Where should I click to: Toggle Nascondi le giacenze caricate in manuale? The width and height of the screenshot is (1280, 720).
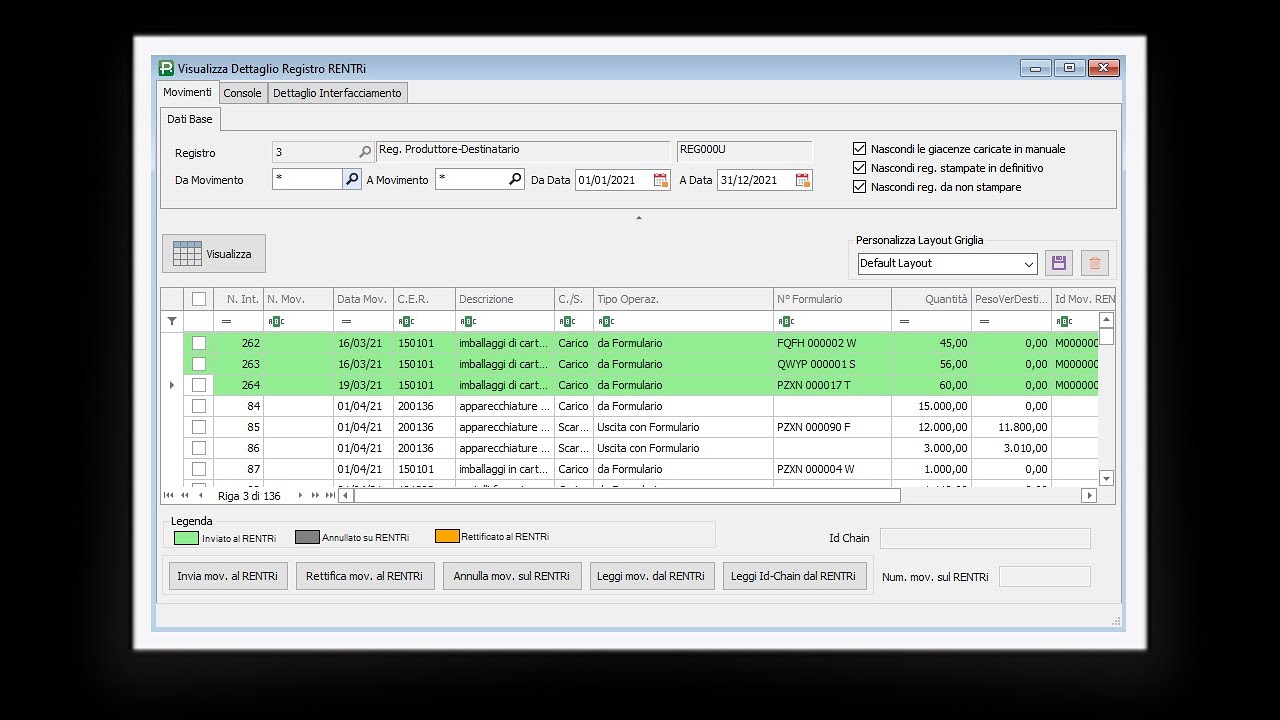coord(859,149)
